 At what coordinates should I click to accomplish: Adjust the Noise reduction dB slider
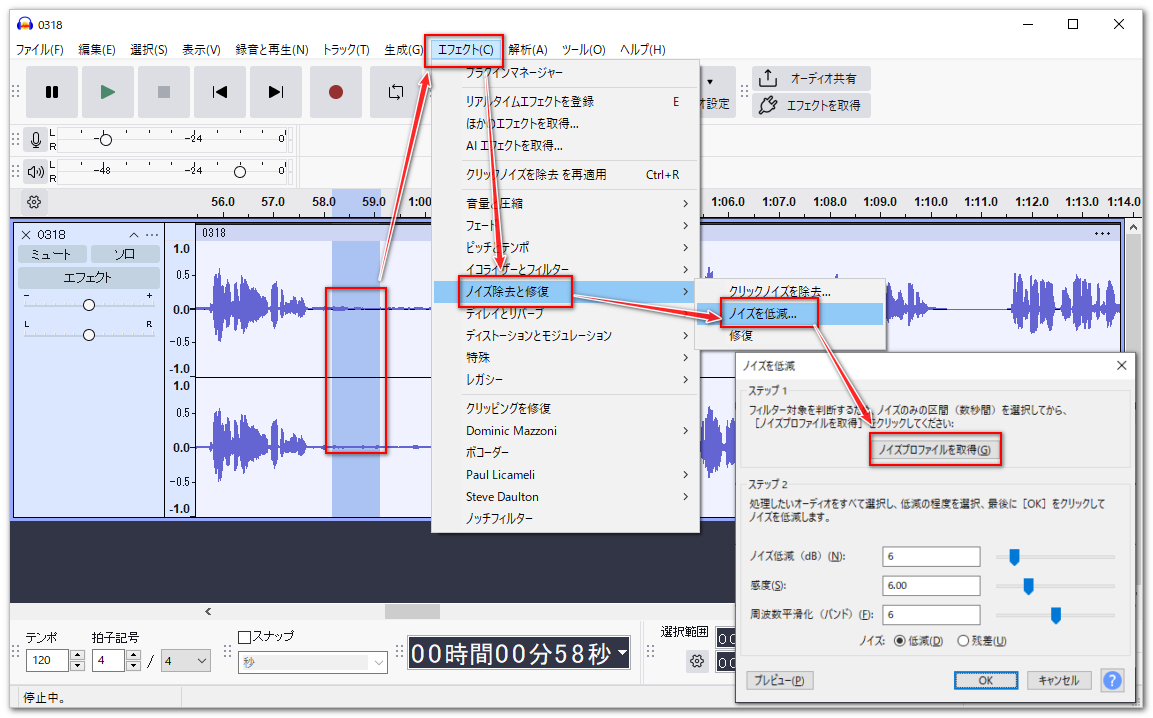click(x=1014, y=557)
